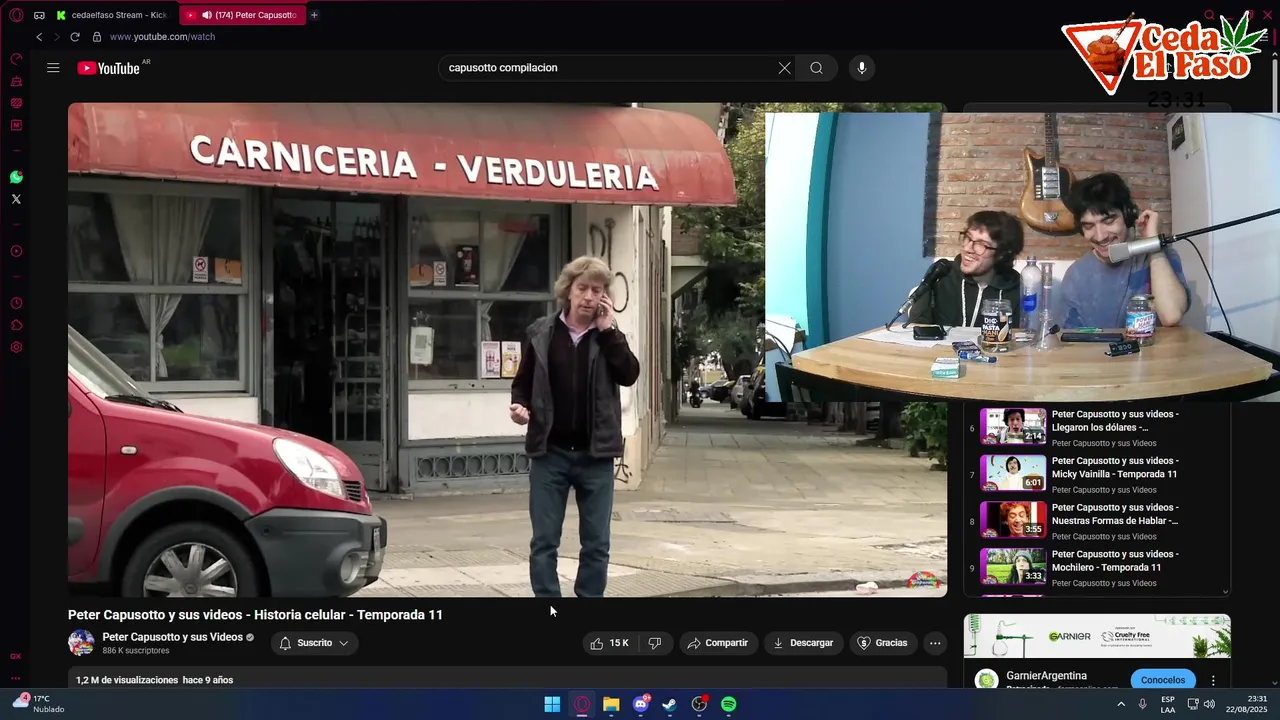Viewport: 1280px width, 720px height.
Task: Dislike the video with thumbs down
Action: 655,643
